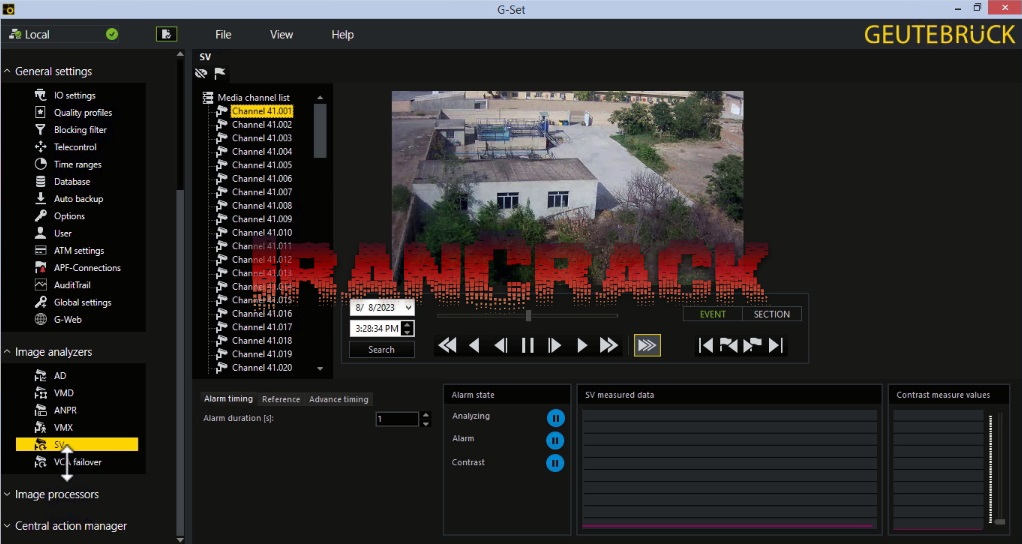Switch to the Advance timing tab
The width and height of the screenshot is (1022, 544).
point(338,399)
